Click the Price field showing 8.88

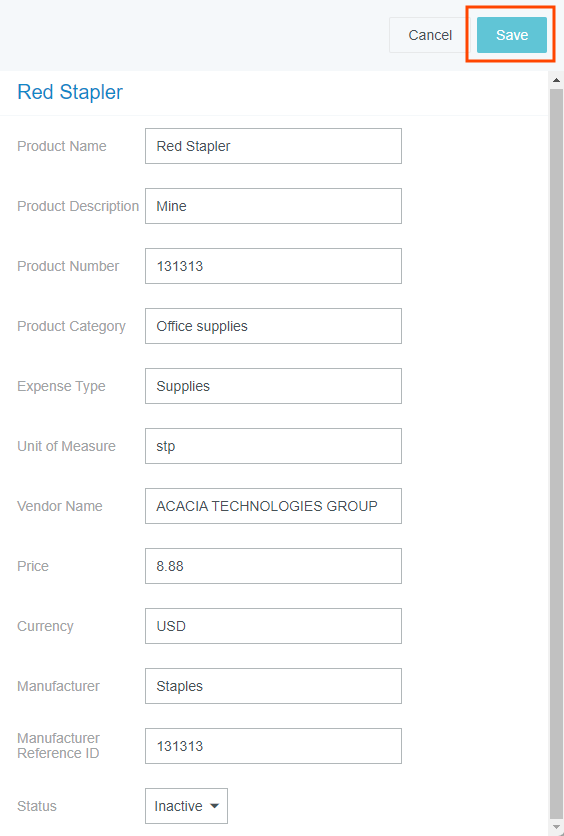(x=273, y=566)
